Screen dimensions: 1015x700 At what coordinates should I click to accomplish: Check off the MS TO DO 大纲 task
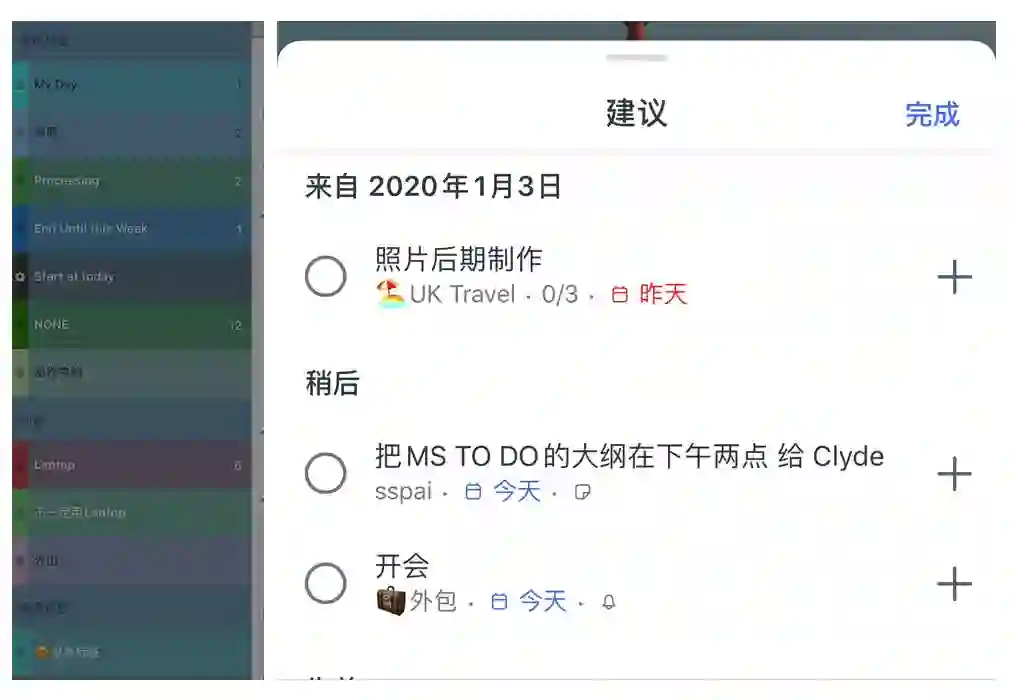click(x=326, y=473)
